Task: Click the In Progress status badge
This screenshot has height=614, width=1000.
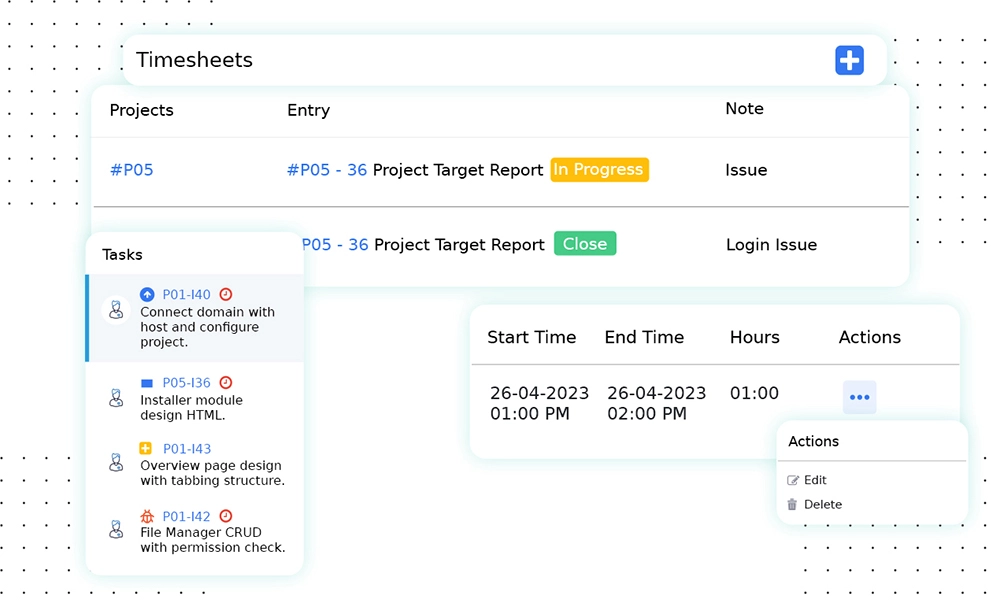Action: point(599,170)
